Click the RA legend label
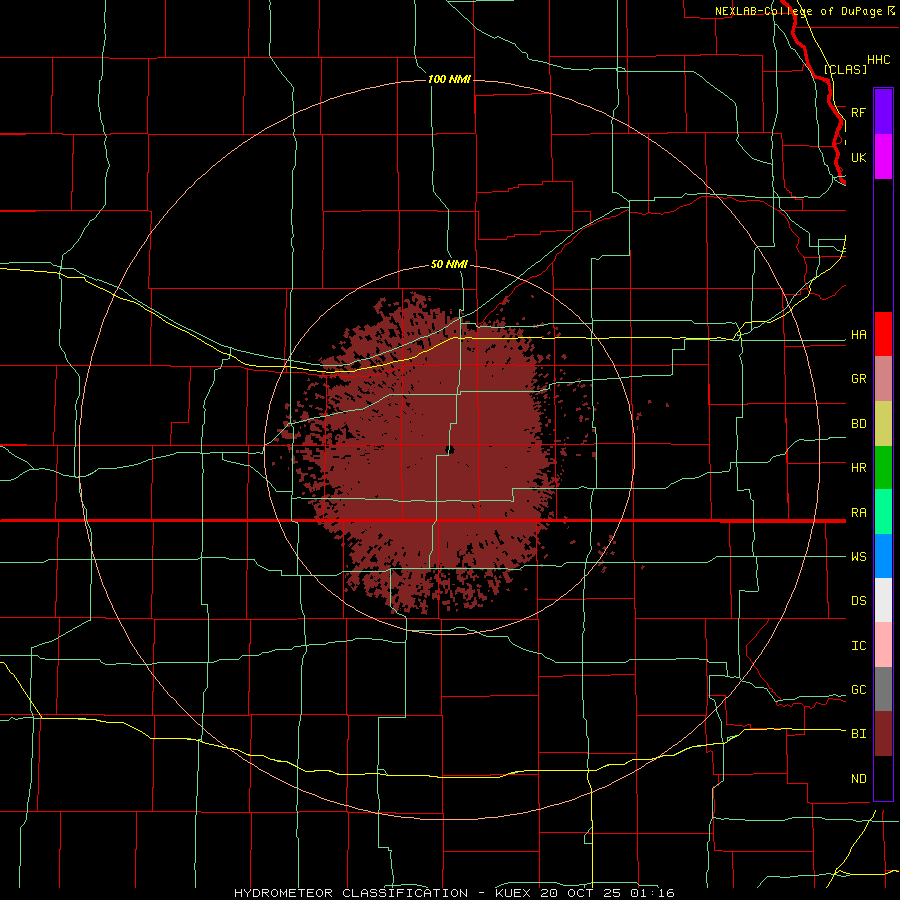The height and width of the screenshot is (900, 900). point(859,513)
